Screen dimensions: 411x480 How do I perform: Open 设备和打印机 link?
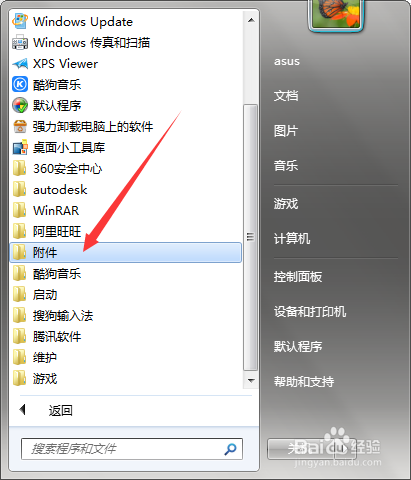[310, 312]
